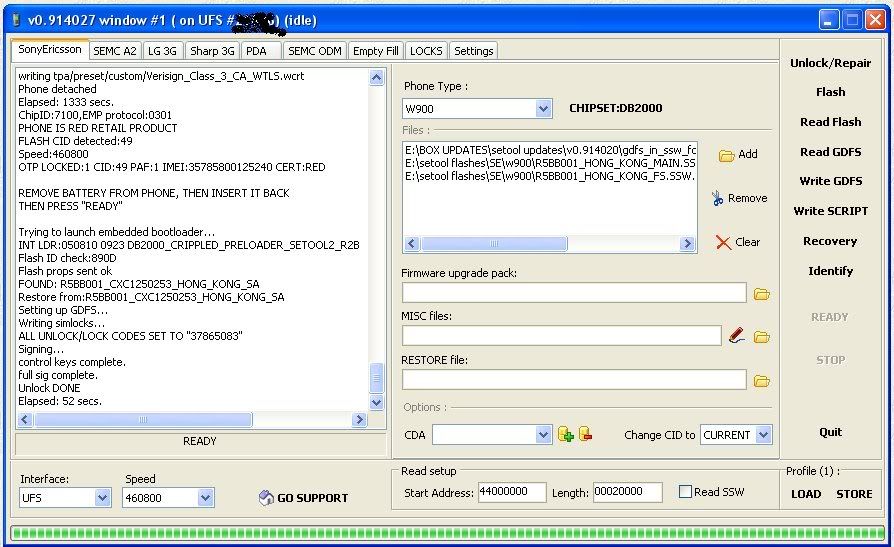Open the Interface dropdown showing UFS

click(x=103, y=498)
